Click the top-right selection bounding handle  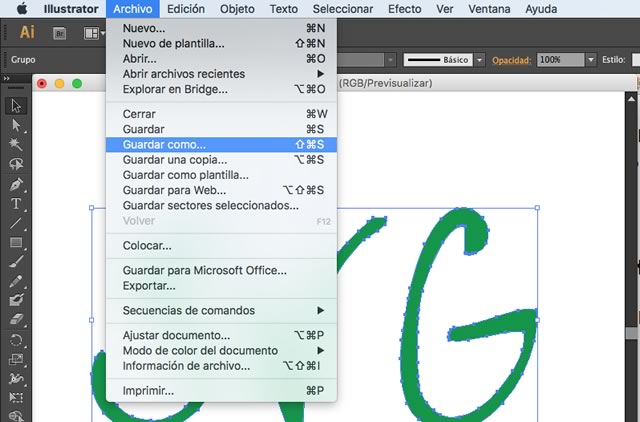(x=537, y=208)
